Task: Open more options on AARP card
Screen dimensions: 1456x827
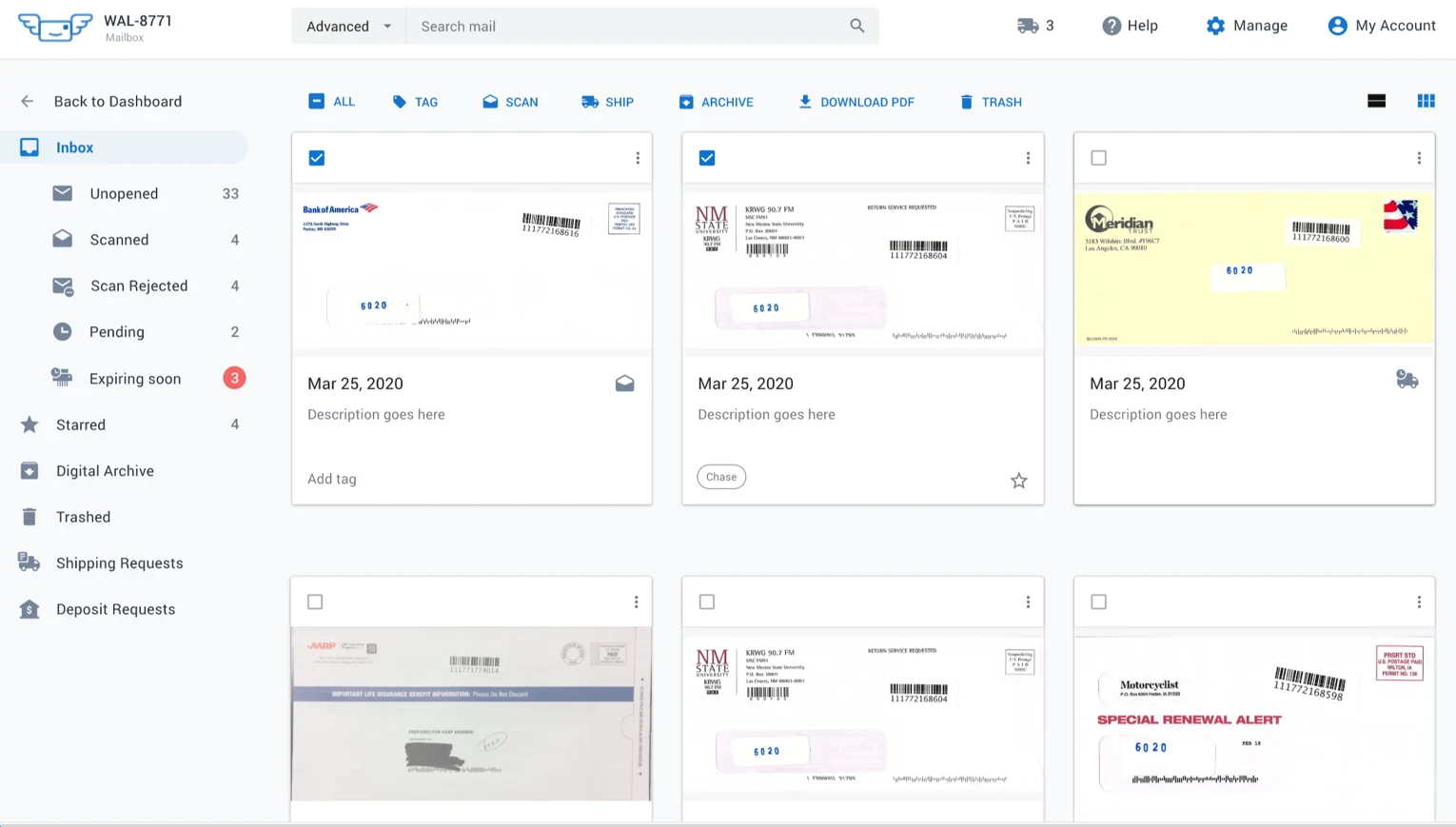Action: pyautogui.click(x=637, y=601)
